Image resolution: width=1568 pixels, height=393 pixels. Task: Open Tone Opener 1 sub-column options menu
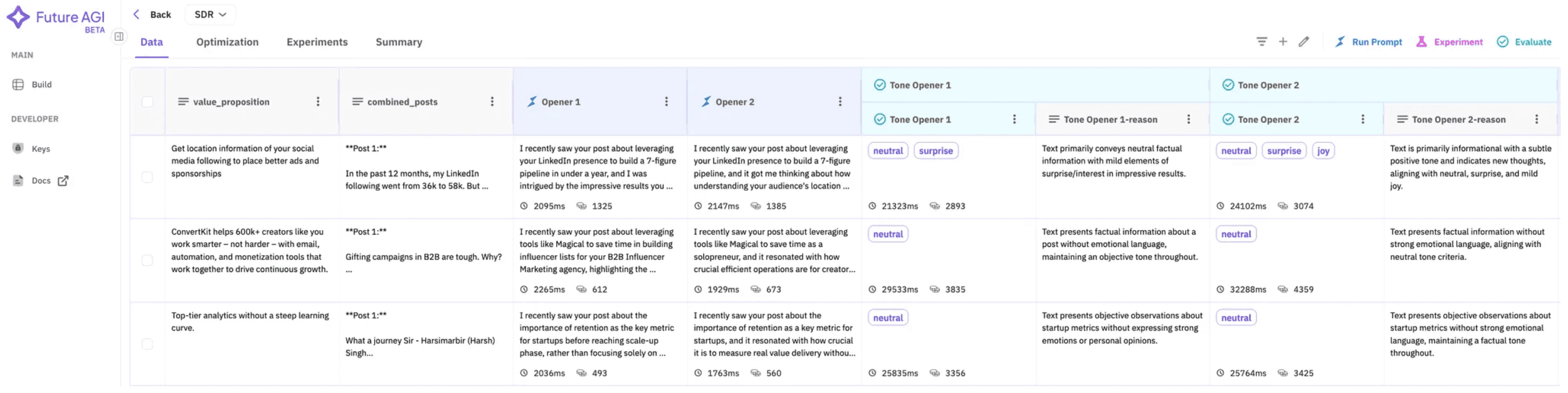point(1015,119)
